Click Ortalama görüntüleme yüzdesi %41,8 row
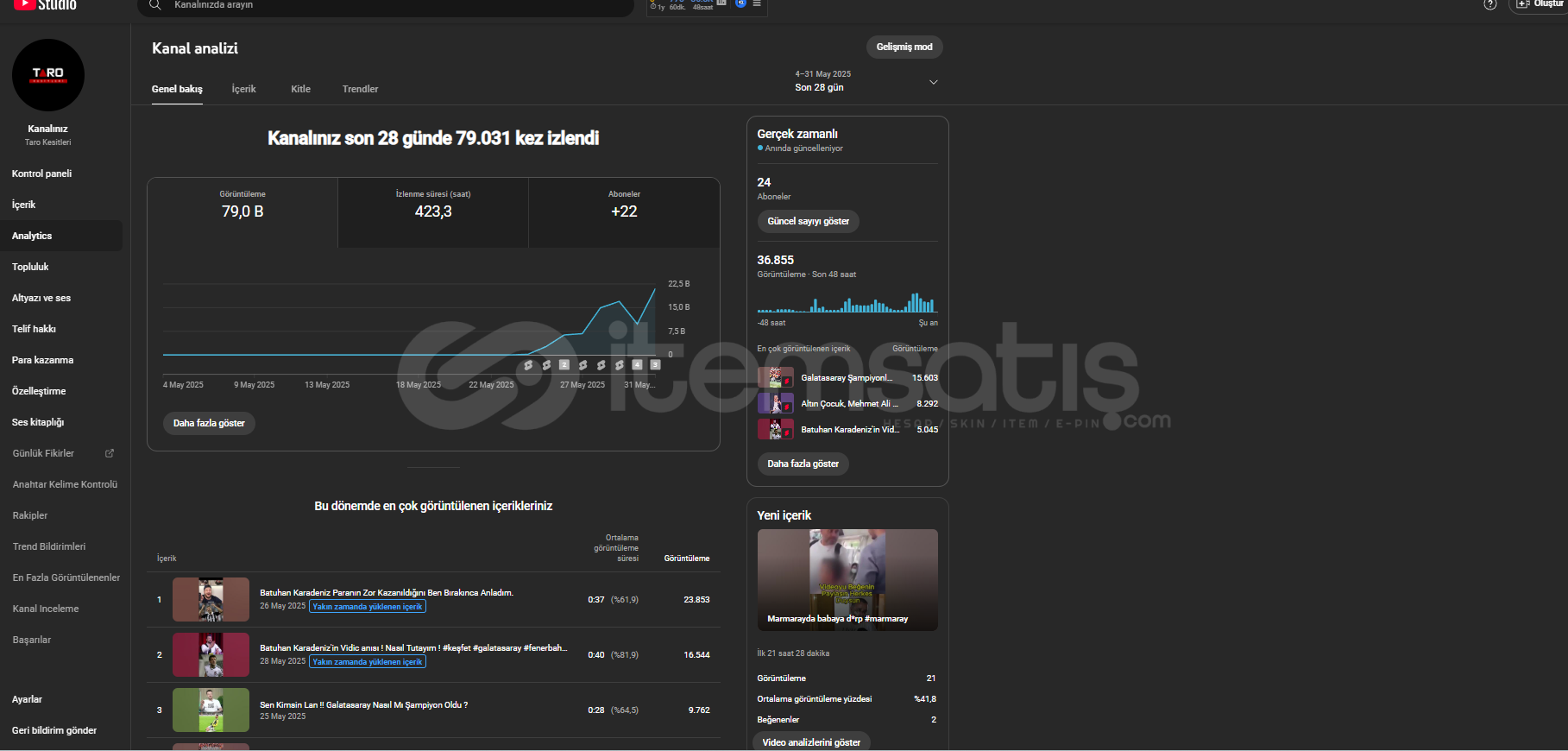The height and width of the screenshot is (751, 1568). 847,698
